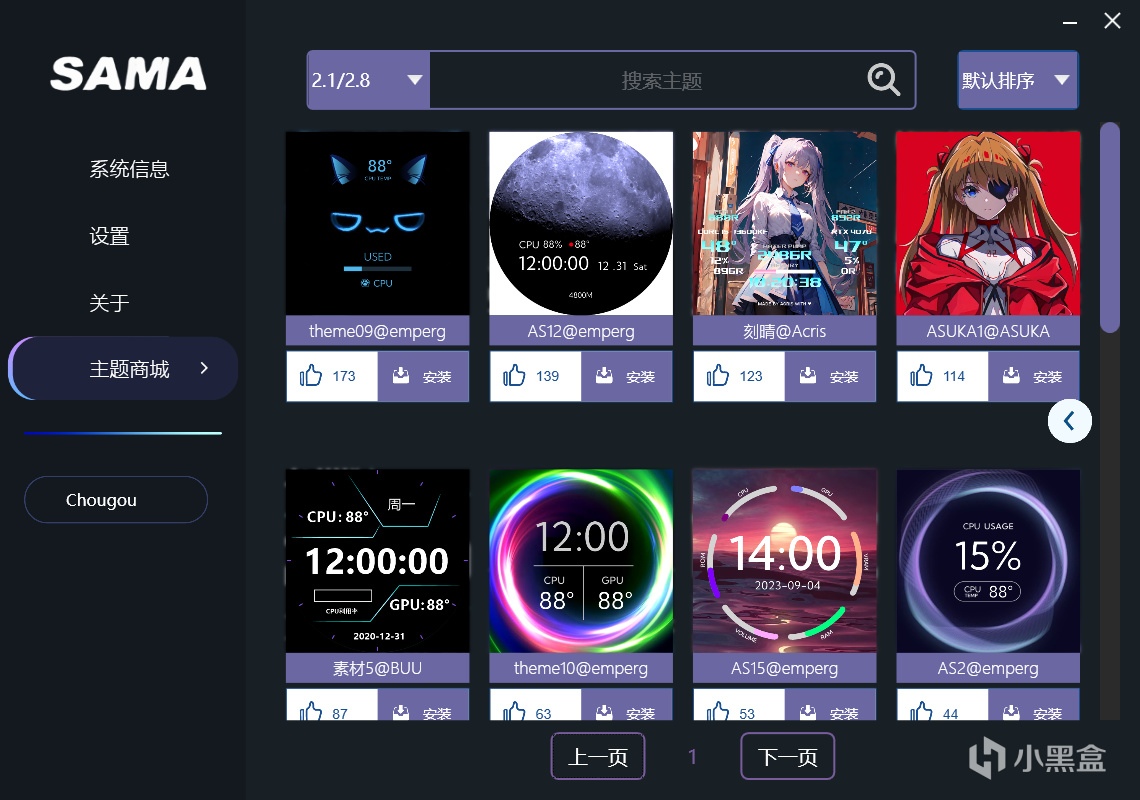Click the magnifier search icon
Screen dimensions: 1140x800
(x=883, y=80)
